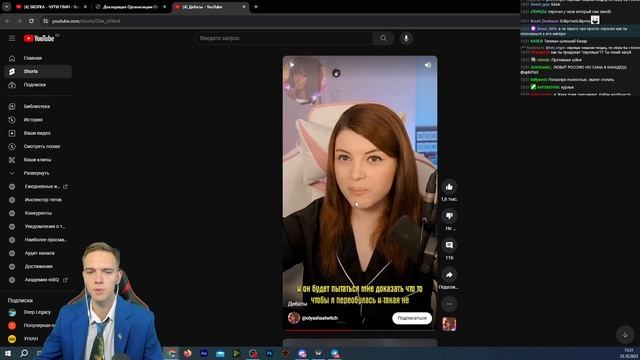The height and width of the screenshot is (360, 640).
Task: Switch to the first YouTube browser tab
Action: point(51,7)
